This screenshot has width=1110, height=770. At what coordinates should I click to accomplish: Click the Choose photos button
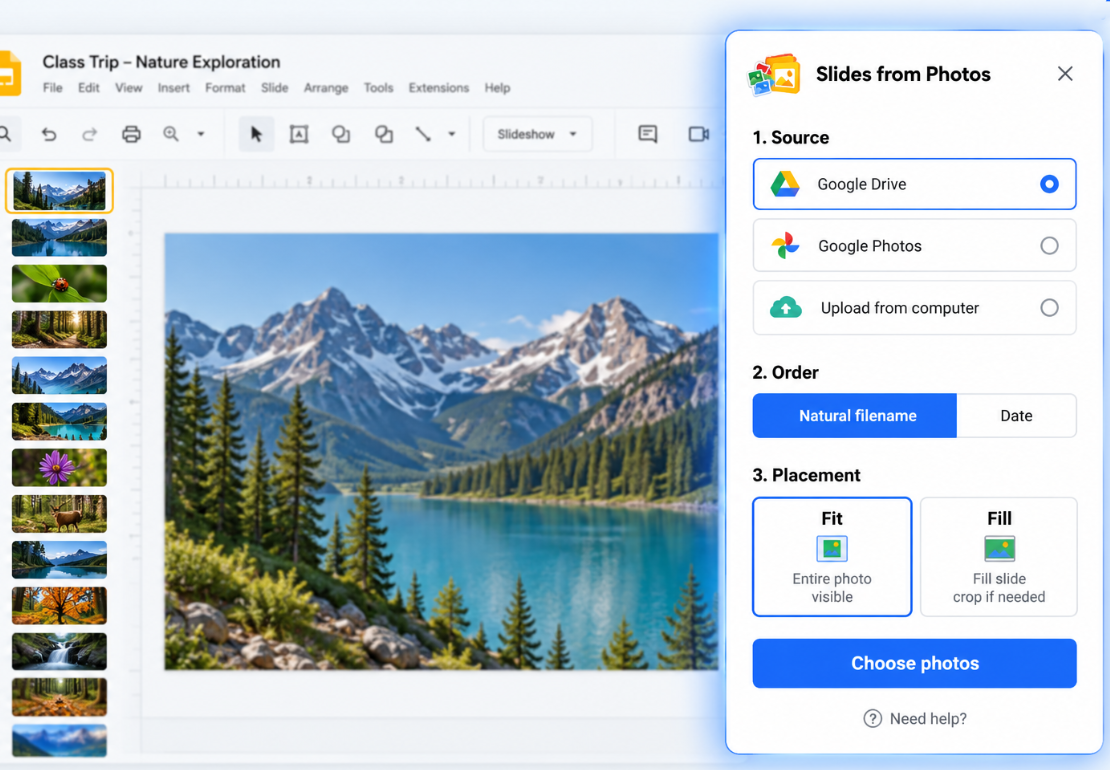coord(915,663)
